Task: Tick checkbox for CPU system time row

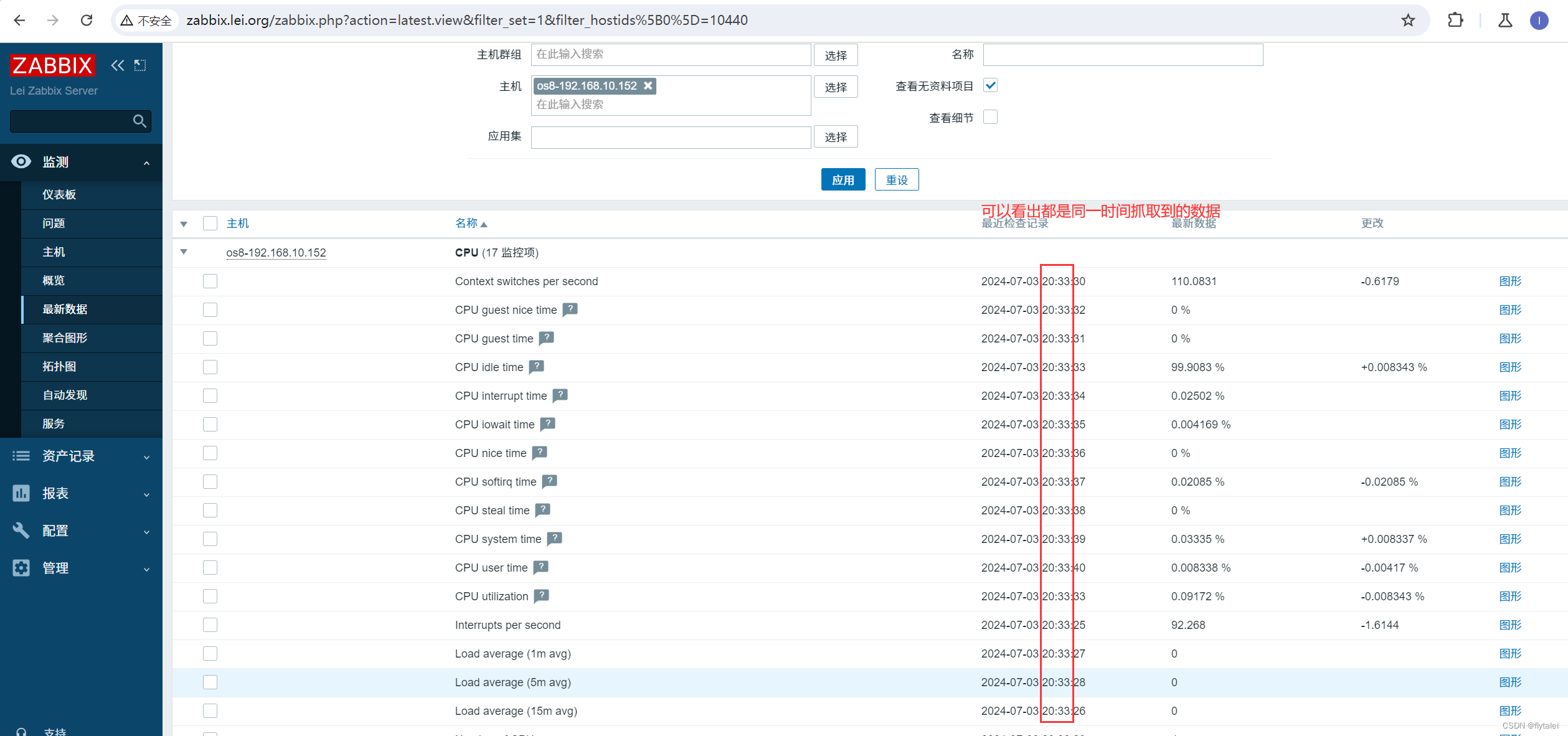Action: [x=210, y=539]
